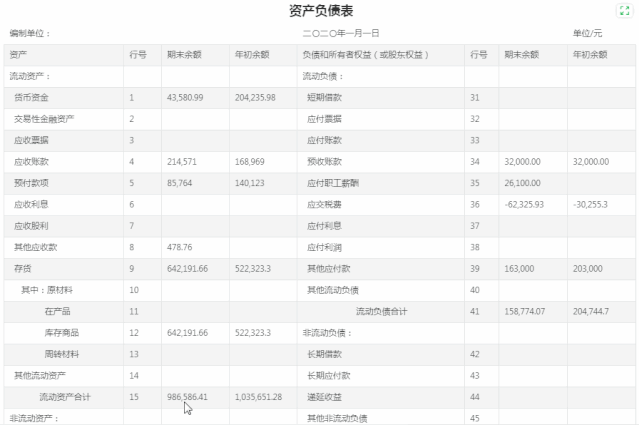Click the 204,235.98 opening balance cell

click(255, 97)
